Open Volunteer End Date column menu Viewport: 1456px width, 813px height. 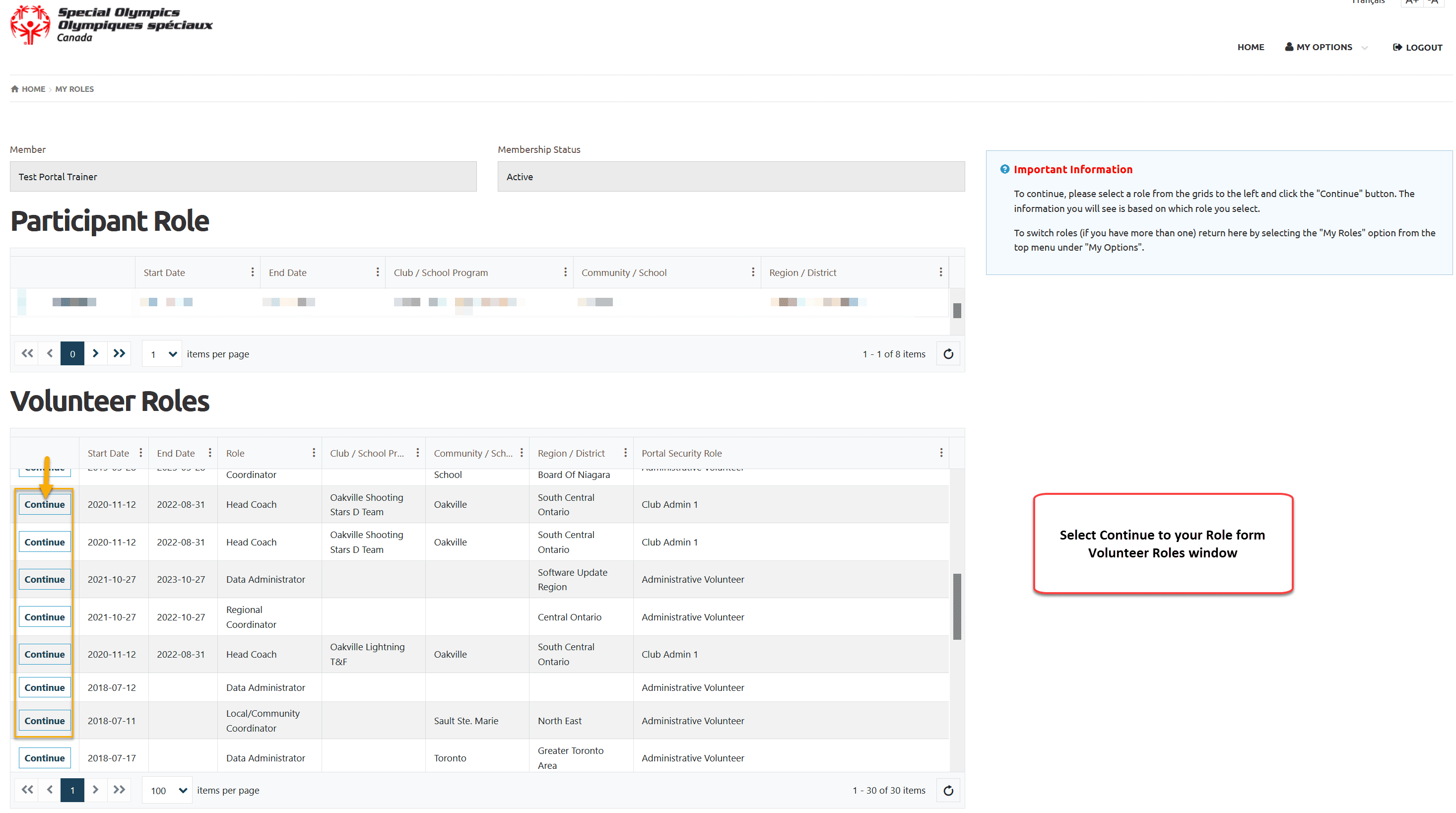[210, 453]
